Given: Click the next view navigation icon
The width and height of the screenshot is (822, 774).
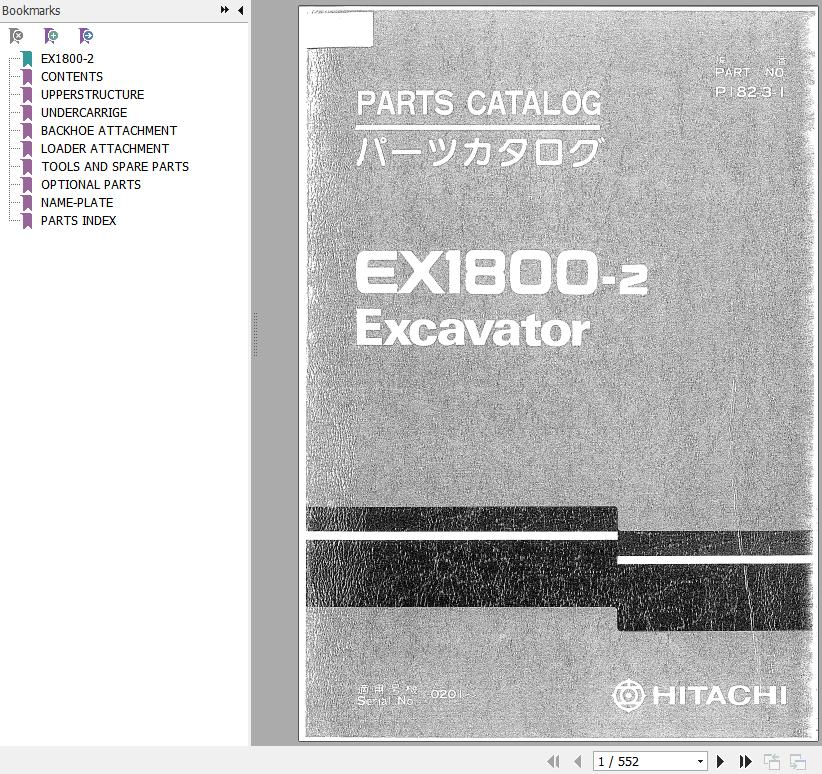Looking at the screenshot, I should [x=798, y=761].
